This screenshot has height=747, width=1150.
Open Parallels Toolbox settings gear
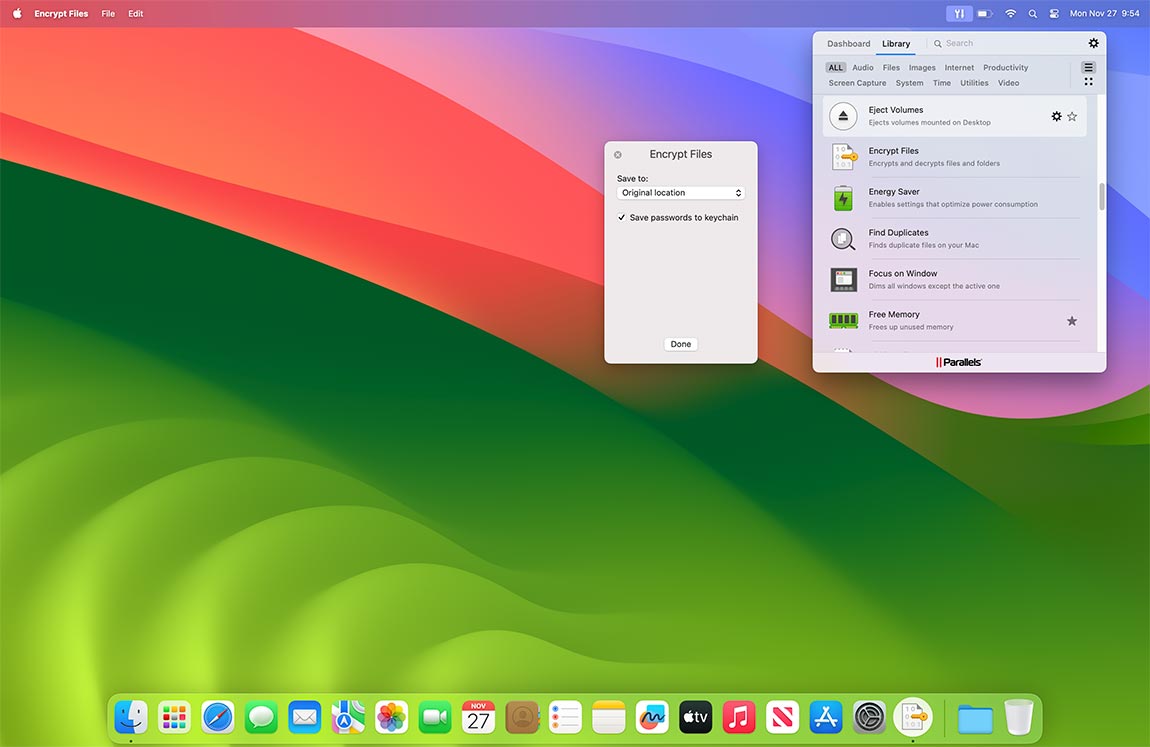[1093, 43]
